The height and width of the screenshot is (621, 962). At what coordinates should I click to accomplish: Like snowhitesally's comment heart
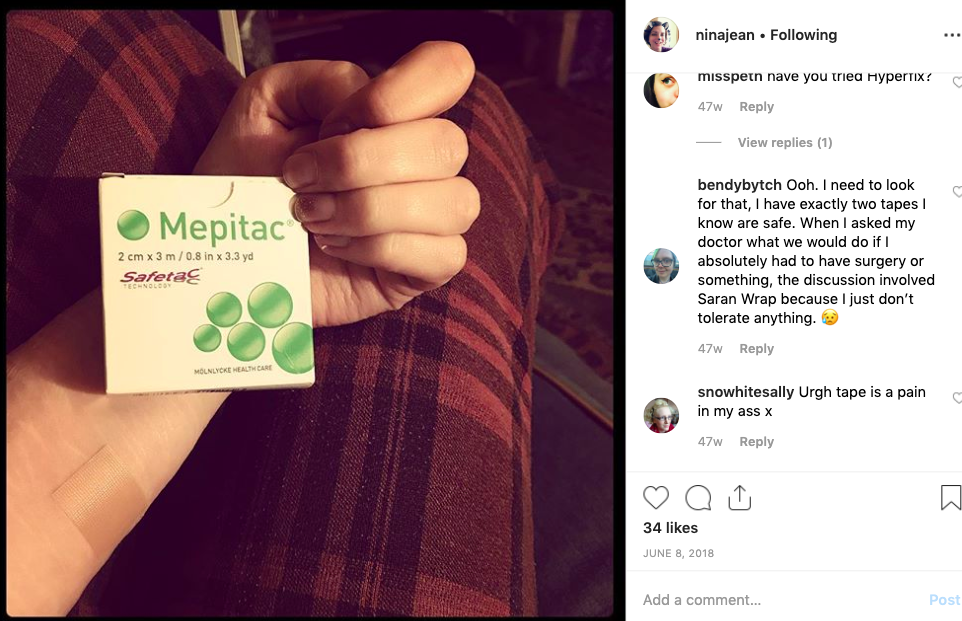pyautogui.click(x=957, y=398)
